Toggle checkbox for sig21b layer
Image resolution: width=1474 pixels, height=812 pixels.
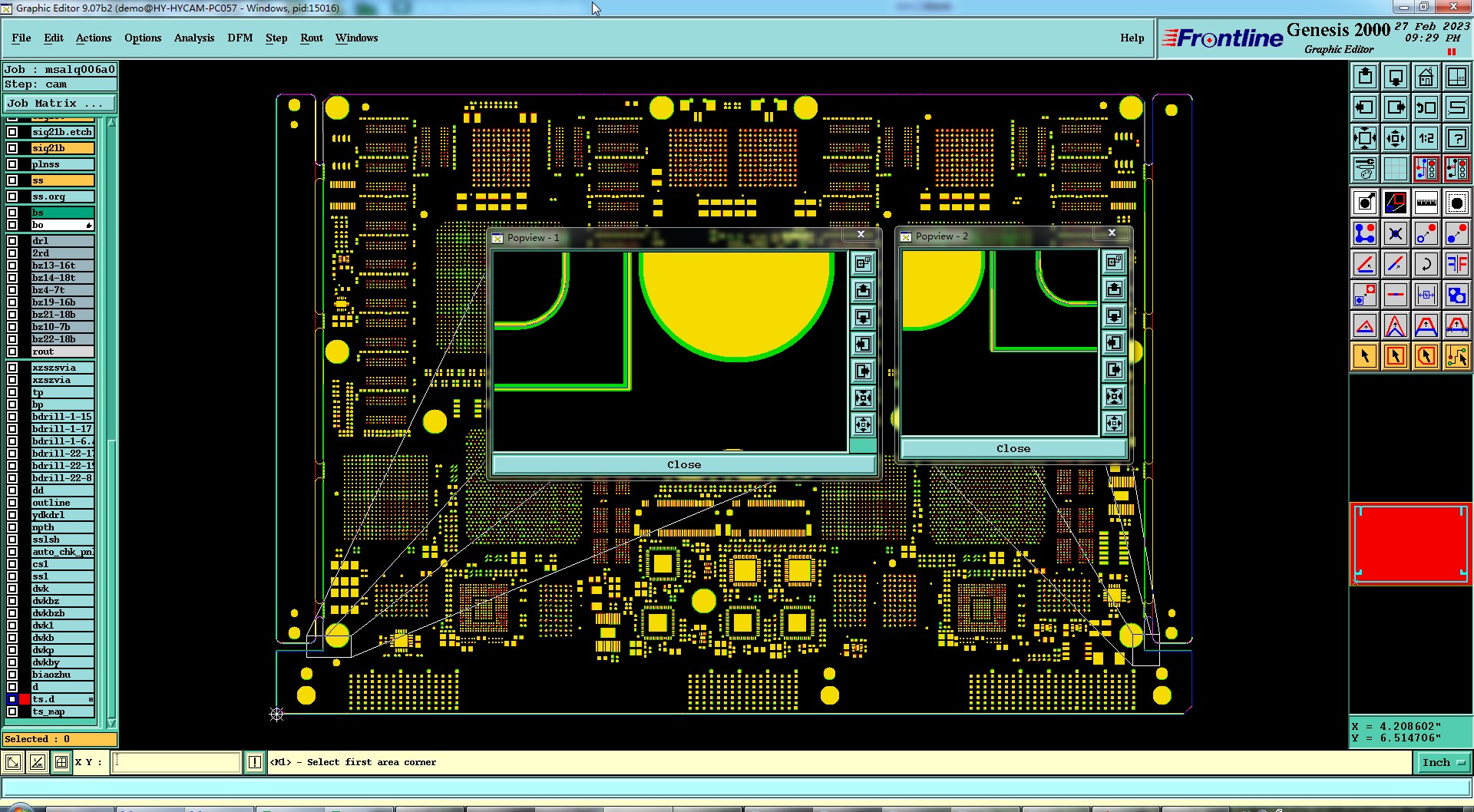coord(12,148)
